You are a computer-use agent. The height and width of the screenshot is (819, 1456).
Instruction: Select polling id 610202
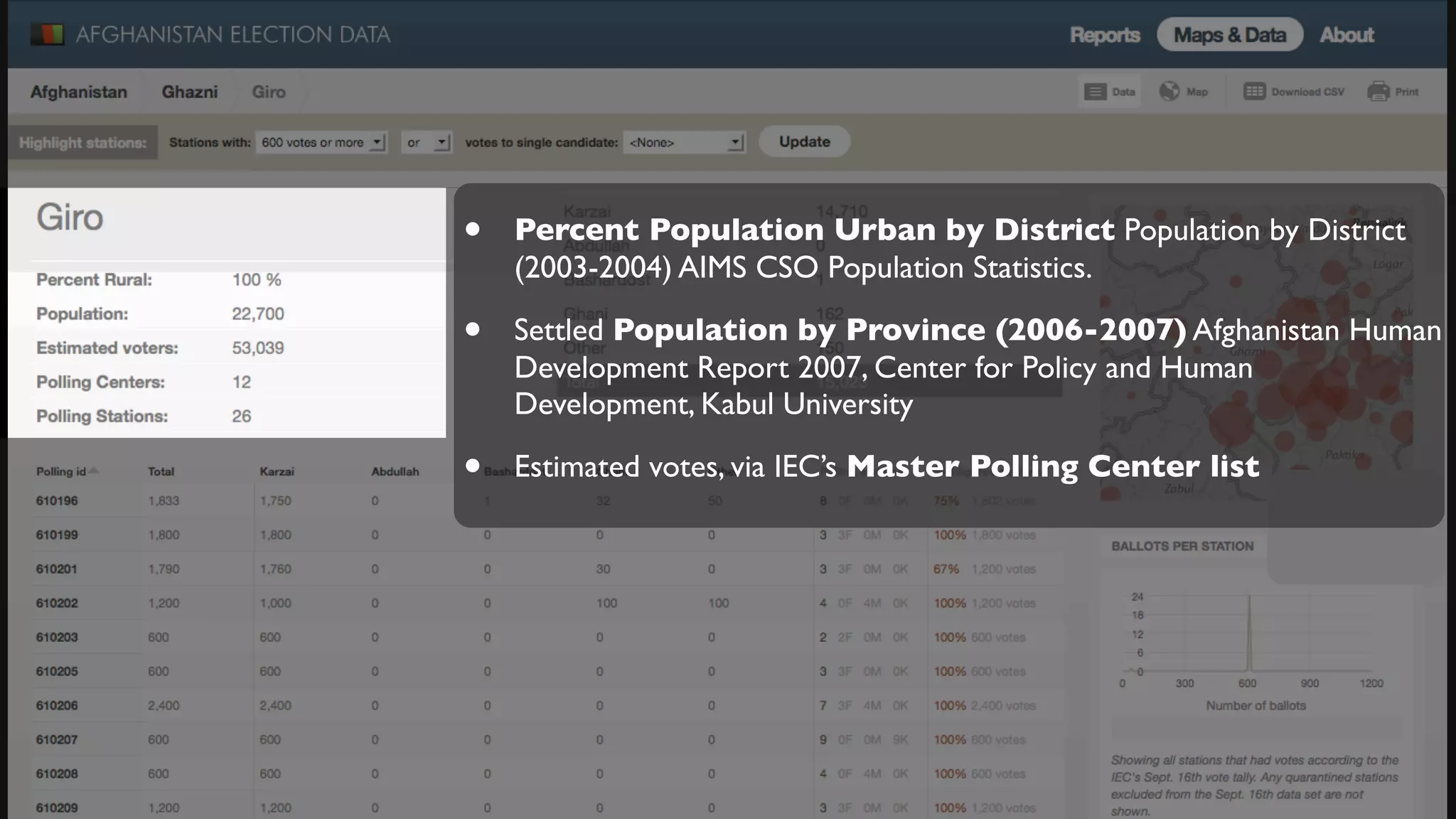tap(57, 603)
